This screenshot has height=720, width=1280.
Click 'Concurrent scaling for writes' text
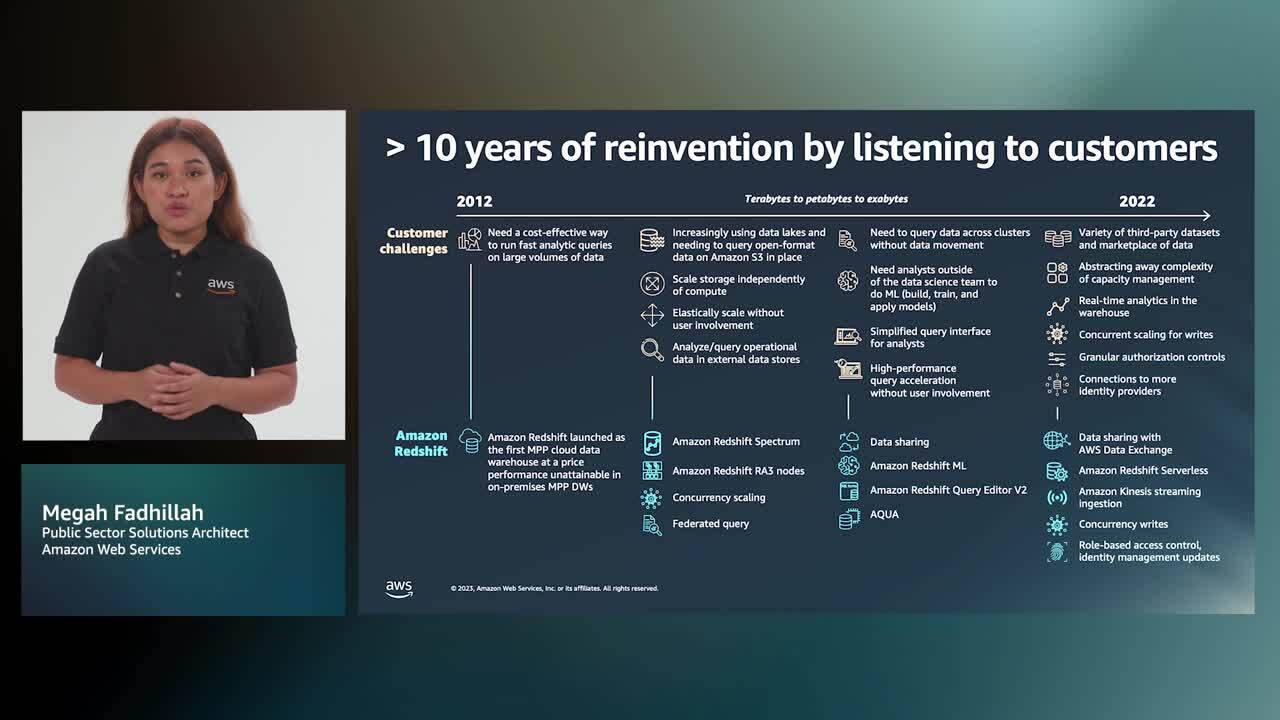1146,335
